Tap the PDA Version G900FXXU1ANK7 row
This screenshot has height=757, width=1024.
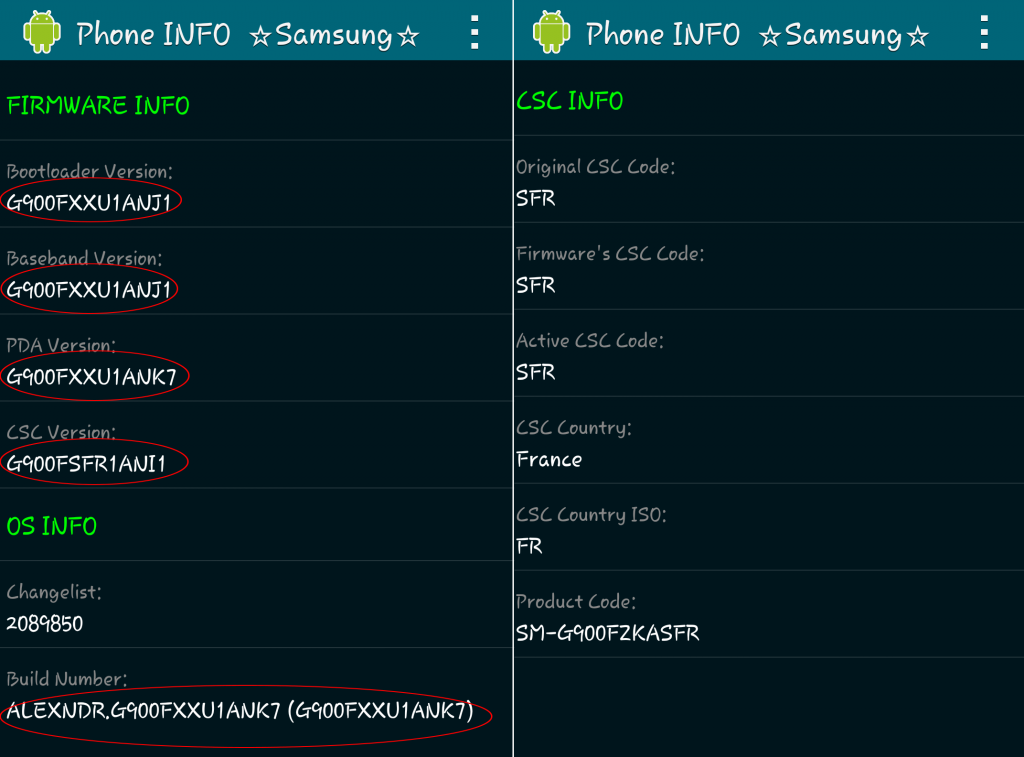coord(256,358)
